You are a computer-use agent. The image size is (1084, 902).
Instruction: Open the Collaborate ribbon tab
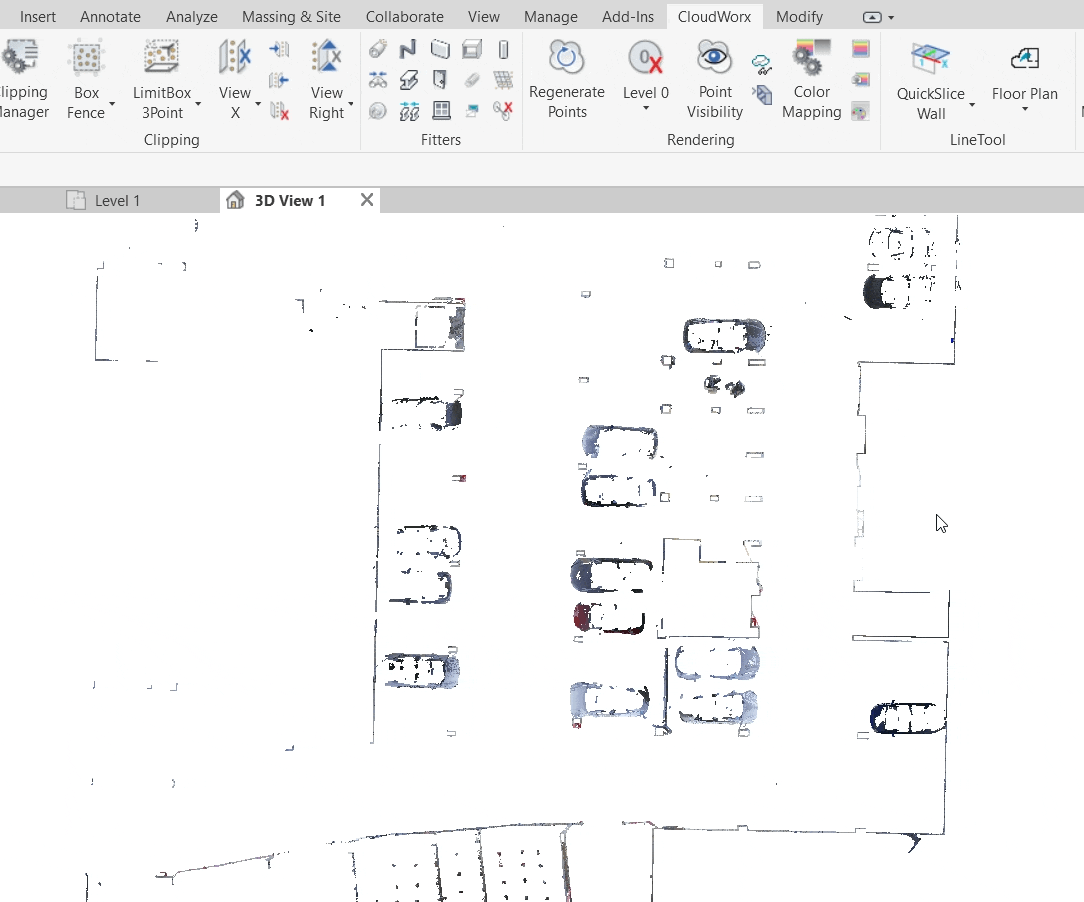click(404, 17)
